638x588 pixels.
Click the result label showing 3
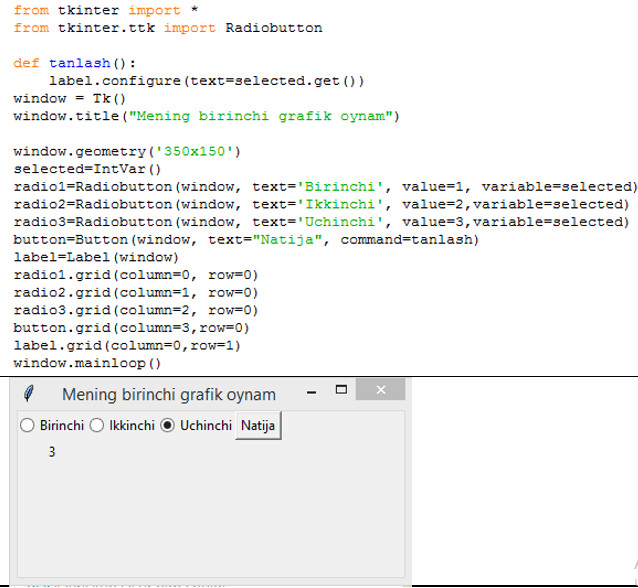(52, 453)
